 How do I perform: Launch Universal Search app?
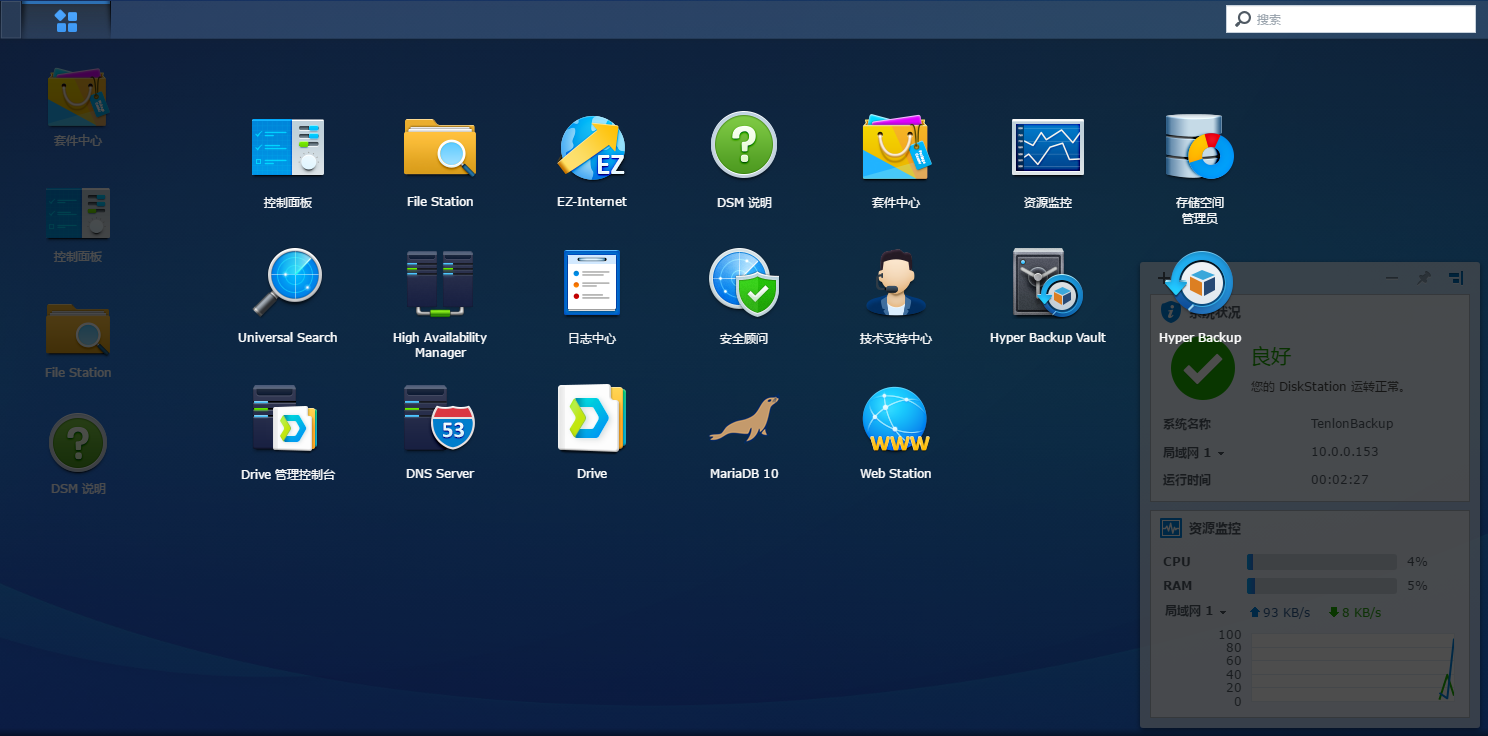pyautogui.click(x=288, y=283)
